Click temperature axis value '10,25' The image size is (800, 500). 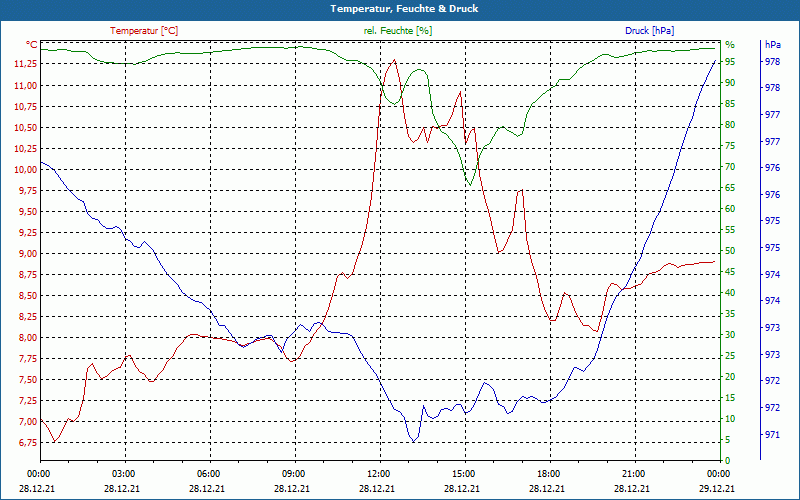click(x=26, y=148)
